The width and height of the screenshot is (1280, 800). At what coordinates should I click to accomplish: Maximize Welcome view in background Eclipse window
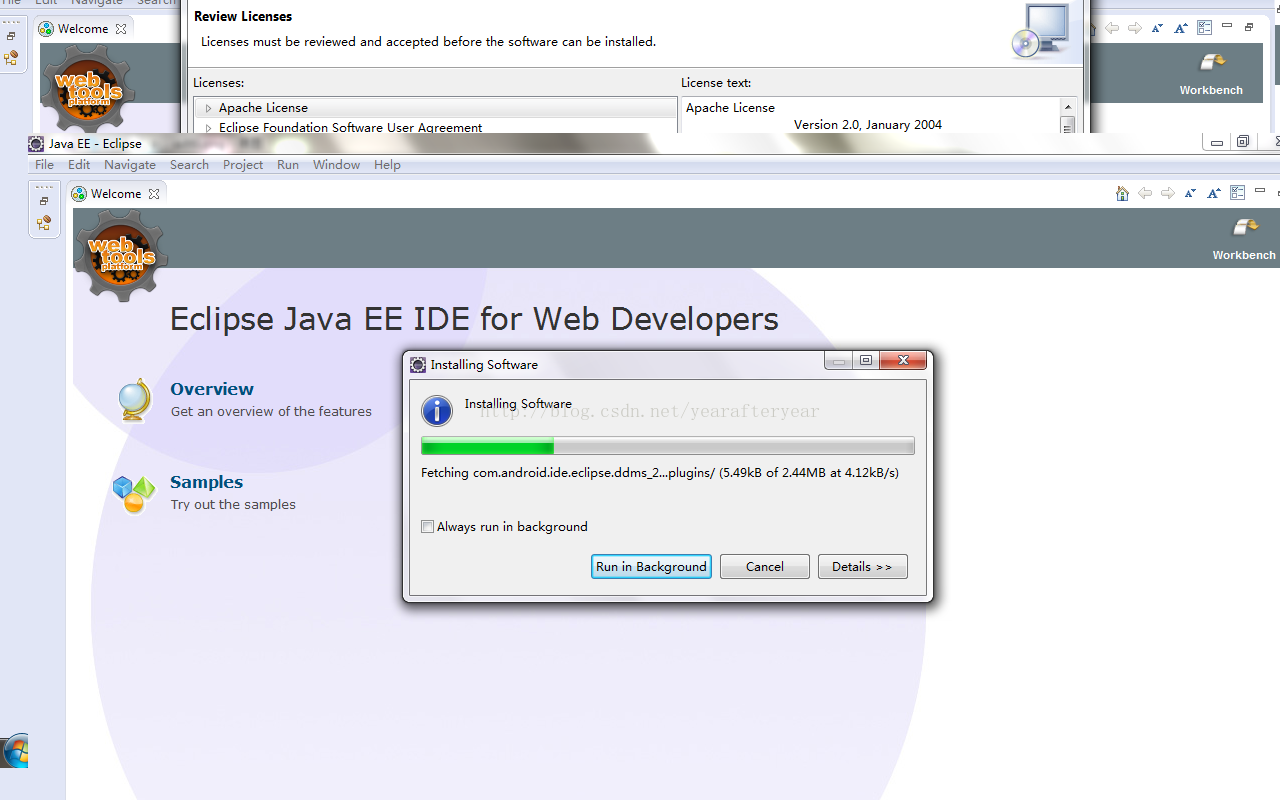pyautogui.click(x=1249, y=27)
